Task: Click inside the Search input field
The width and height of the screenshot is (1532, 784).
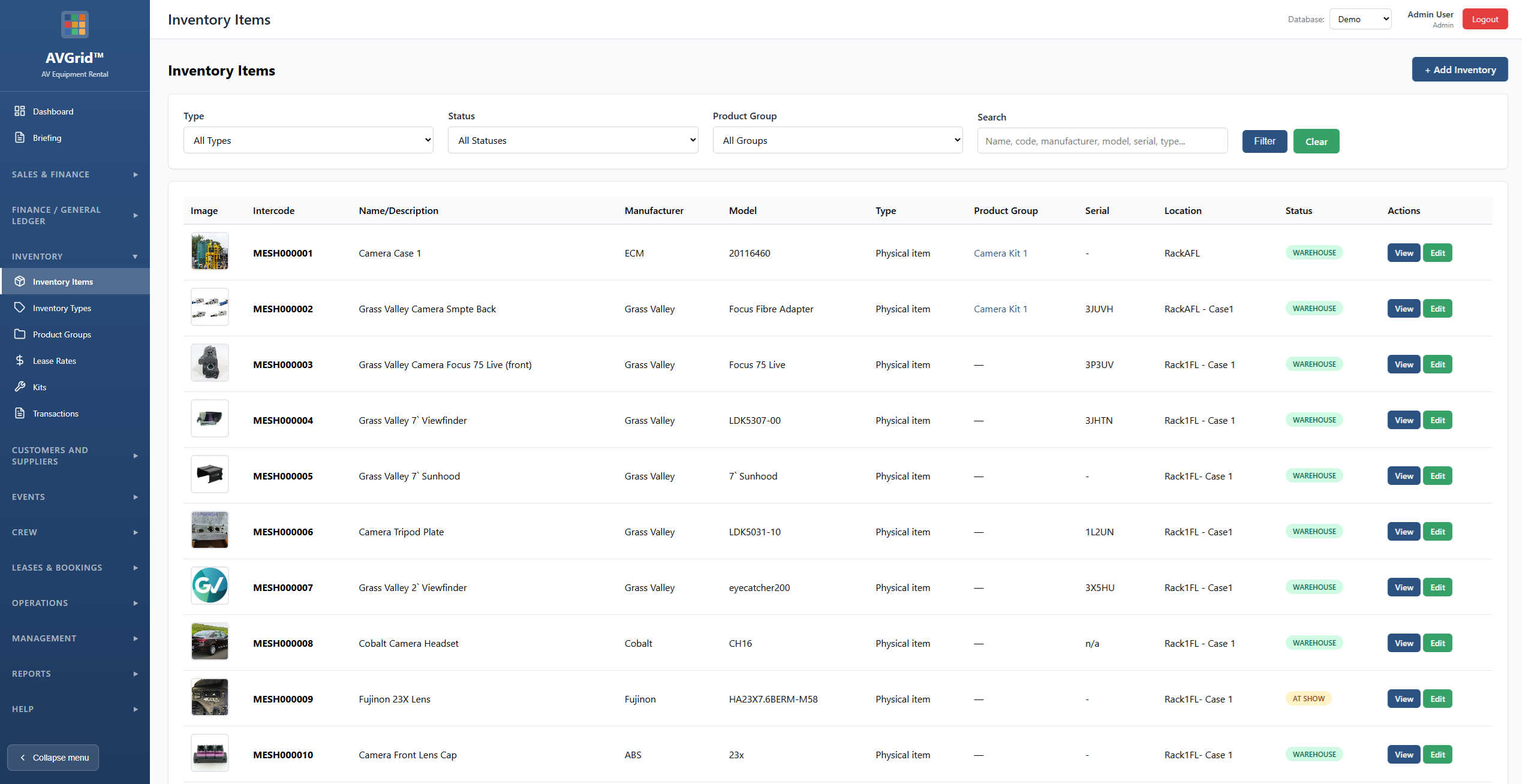Action: [1101, 140]
